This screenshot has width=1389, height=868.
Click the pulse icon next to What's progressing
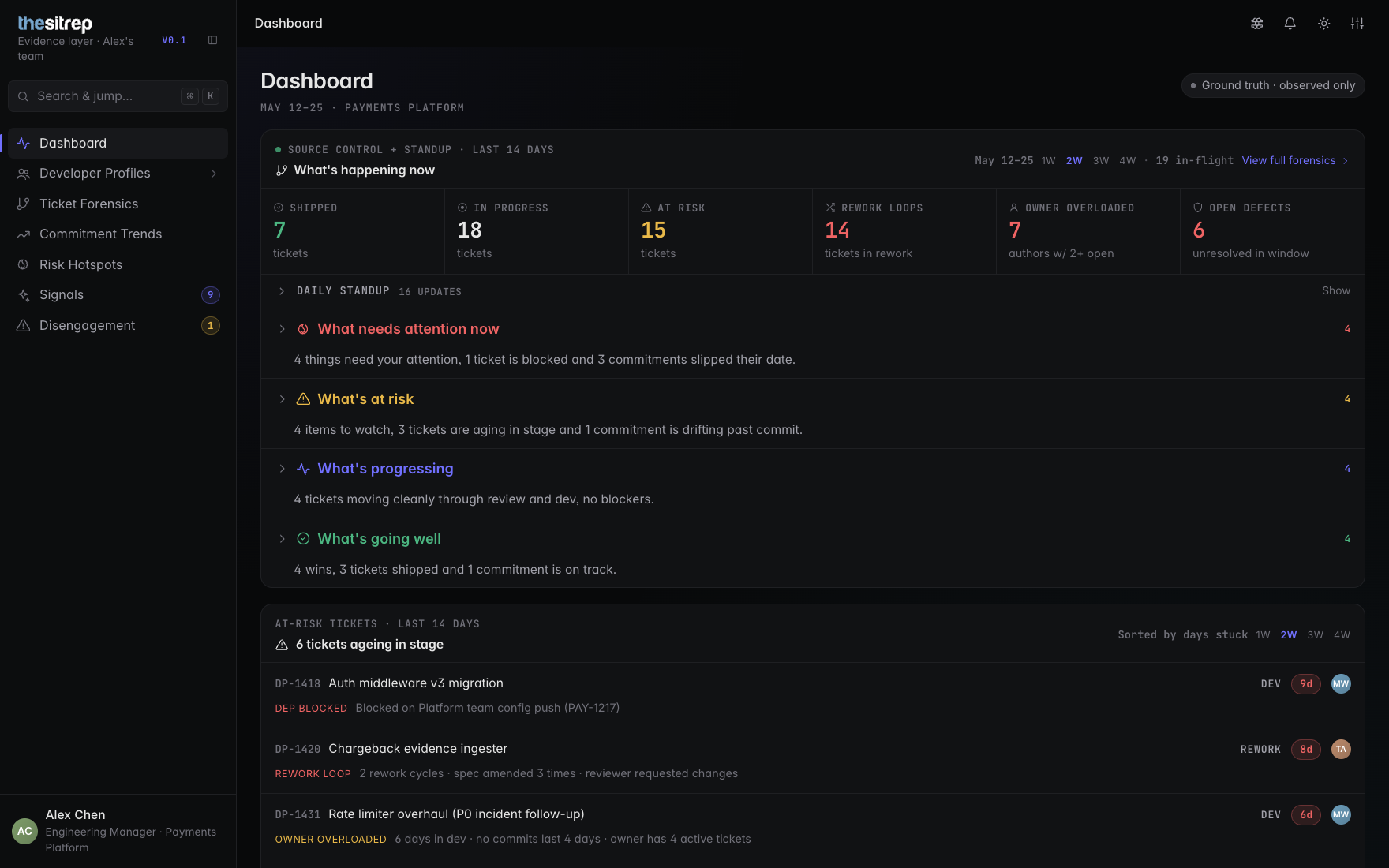point(303,469)
